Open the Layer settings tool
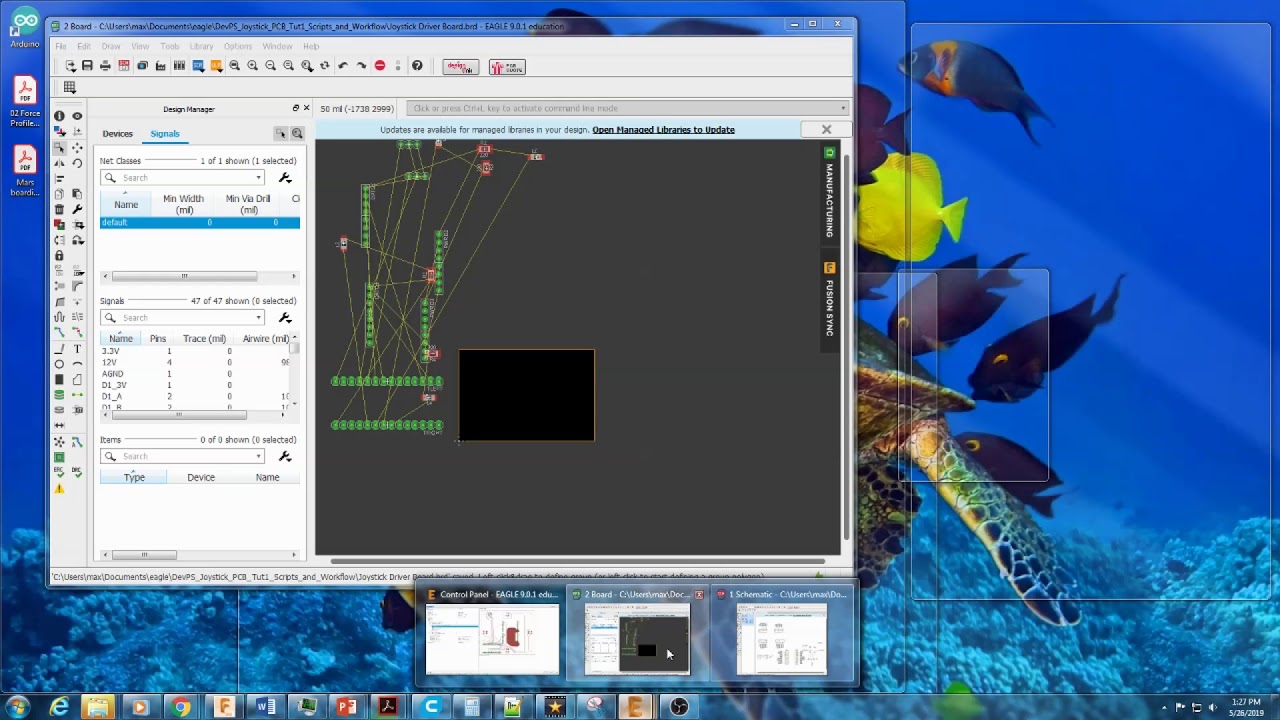This screenshot has height=720, width=1280. click(x=59, y=132)
